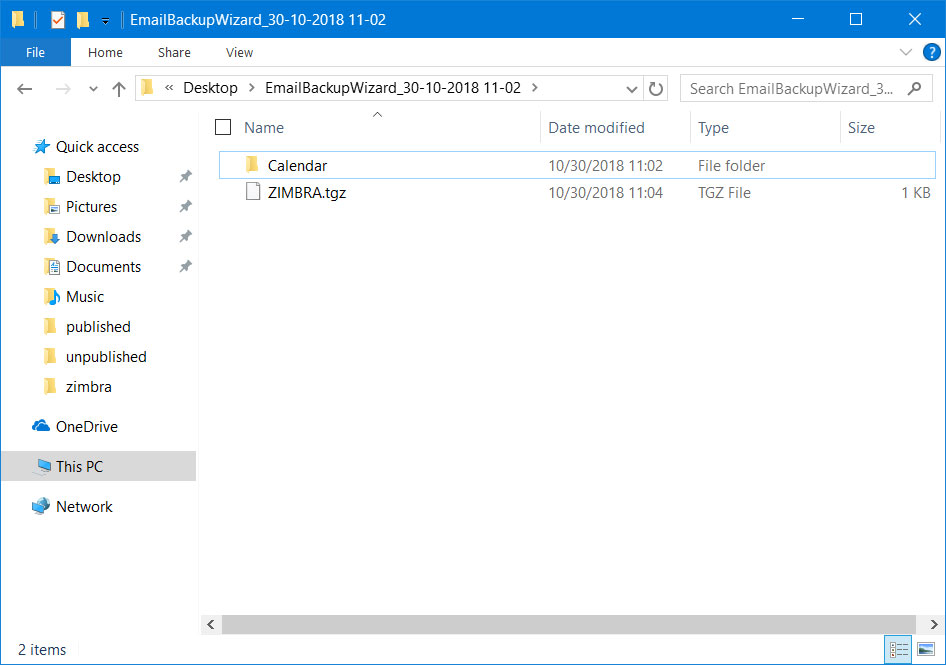Click date 10/30/2018 11:04 of ZIMBRA.tgz
The width and height of the screenshot is (946, 665).
tap(605, 193)
